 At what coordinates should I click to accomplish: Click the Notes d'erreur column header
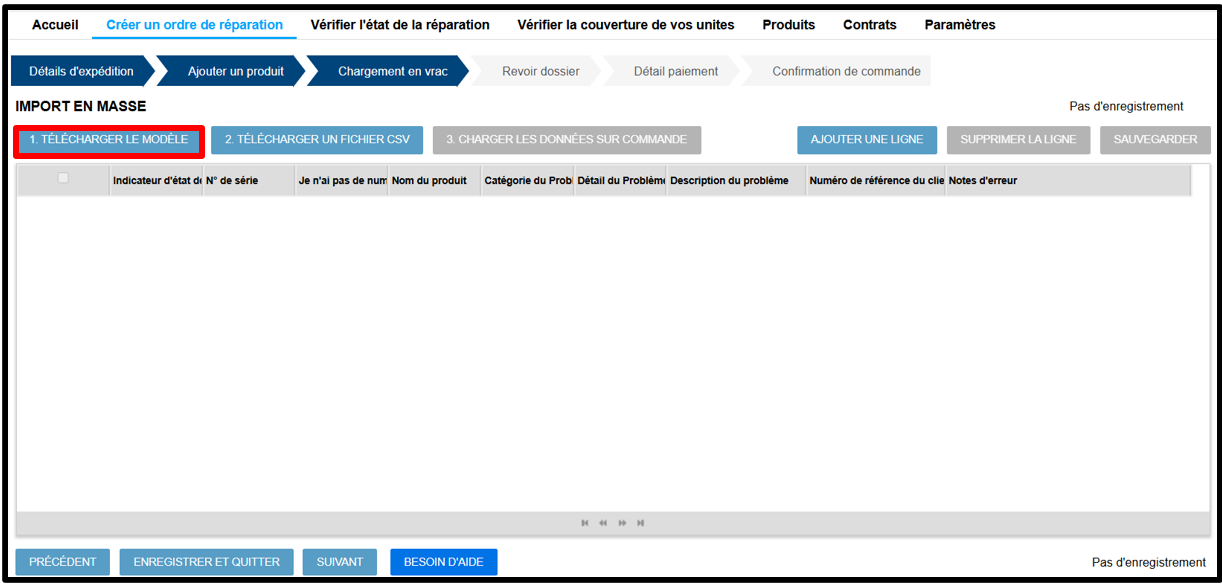pos(1068,180)
